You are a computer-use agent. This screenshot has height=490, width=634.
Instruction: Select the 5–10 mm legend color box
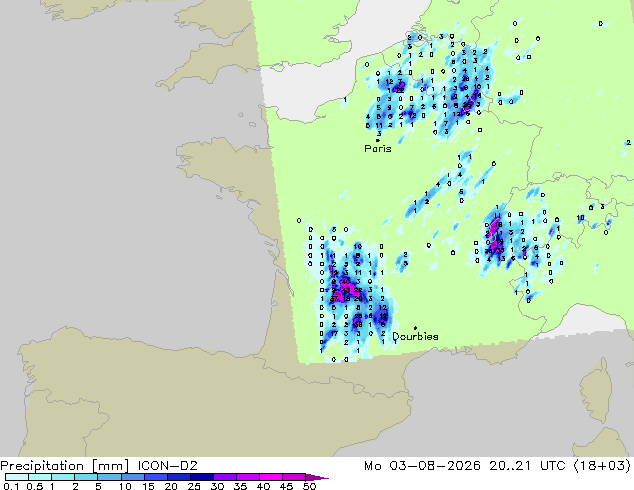tap(109, 477)
